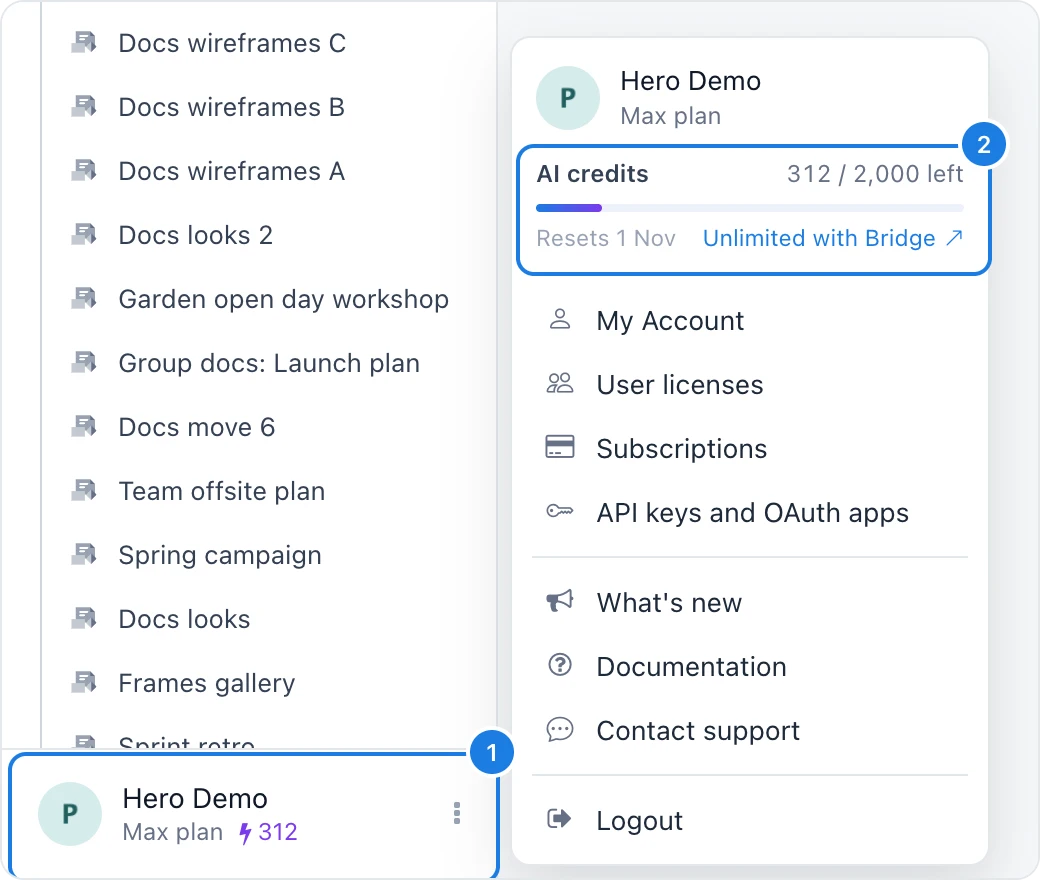Click the chat bubble icon beside Contact support
1040x880 pixels.
point(560,729)
